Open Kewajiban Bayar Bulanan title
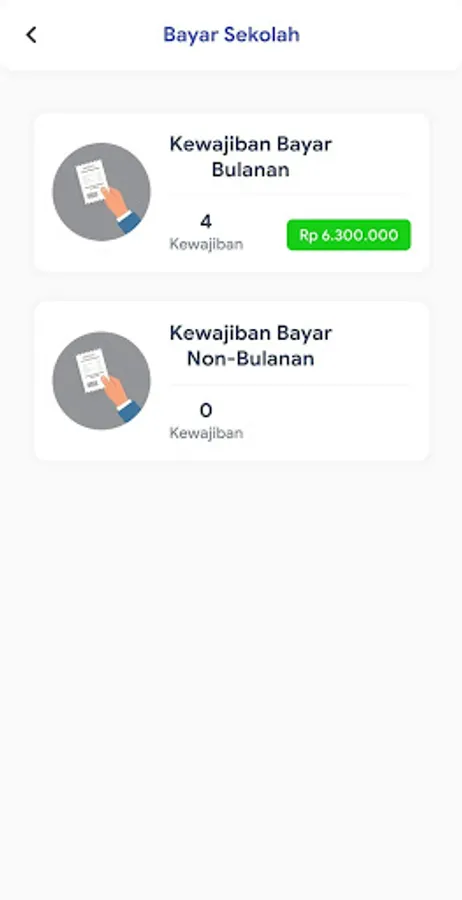The width and height of the screenshot is (462, 900). click(251, 157)
